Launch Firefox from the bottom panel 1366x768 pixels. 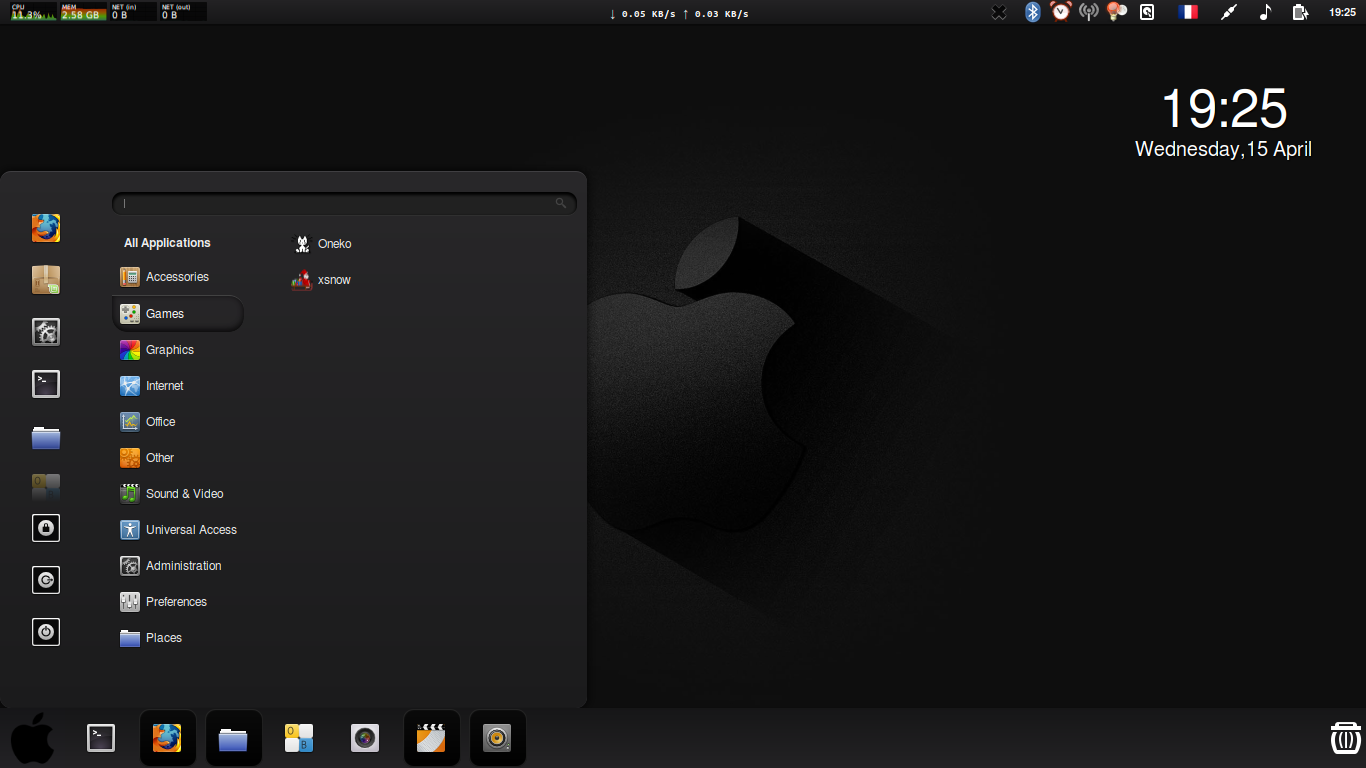click(x=167, y=738)
